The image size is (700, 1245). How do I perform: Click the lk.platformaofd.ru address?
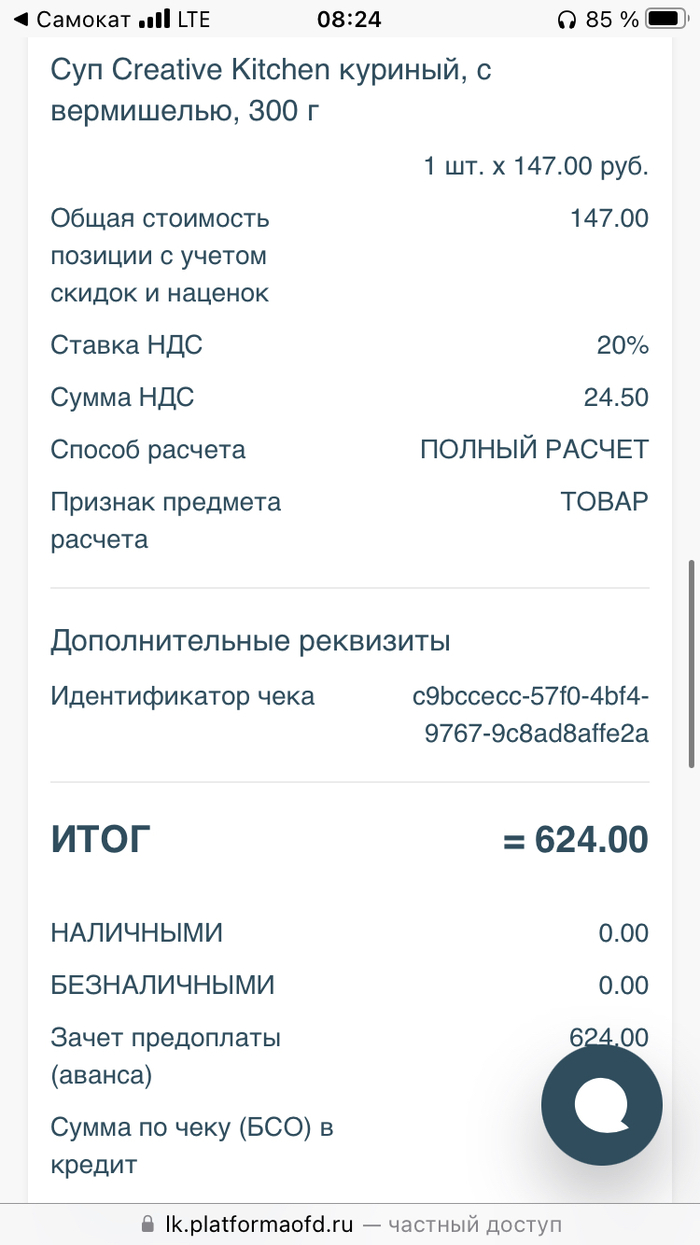[x=259, y=1224]
